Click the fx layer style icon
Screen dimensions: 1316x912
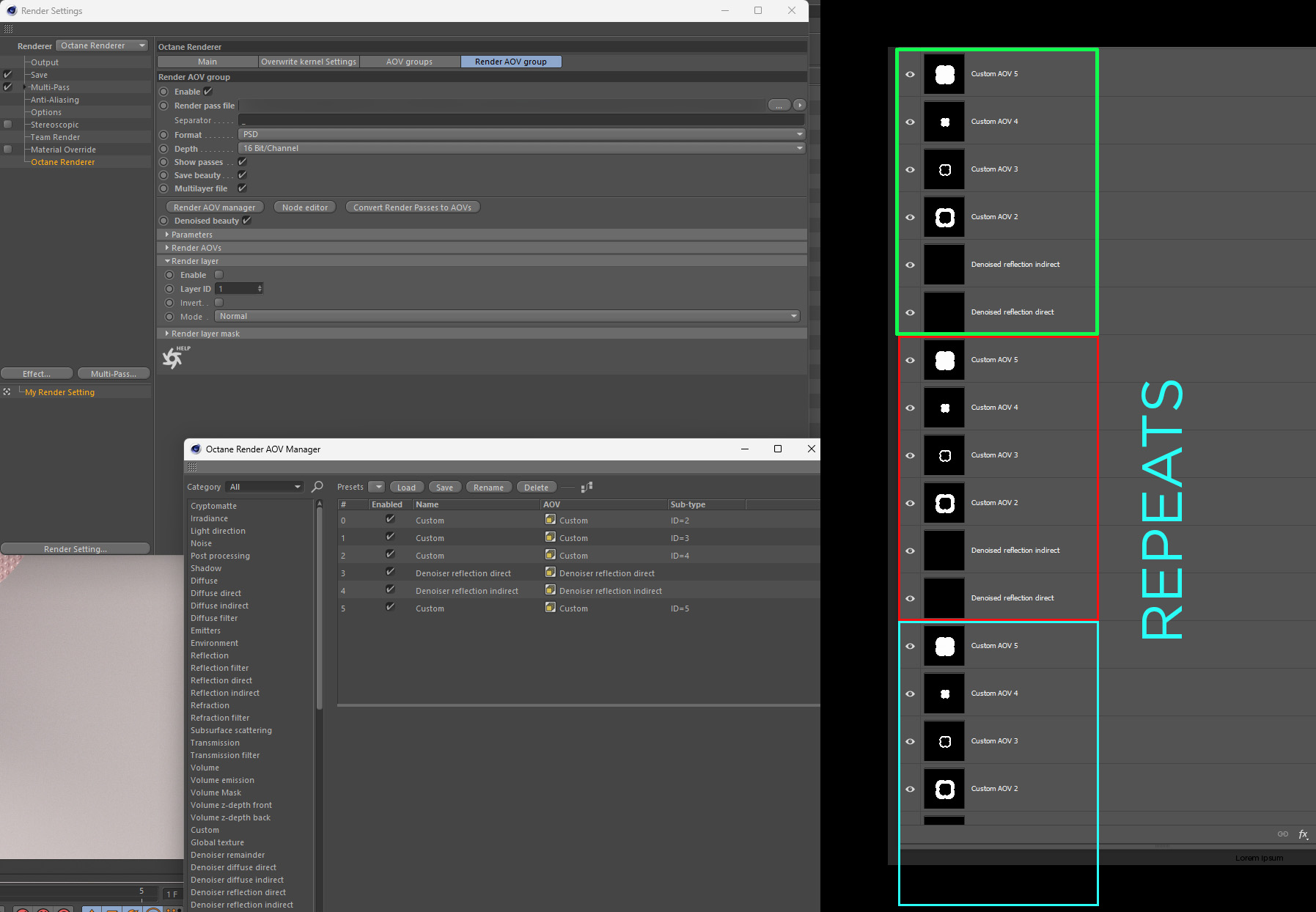1304,834
